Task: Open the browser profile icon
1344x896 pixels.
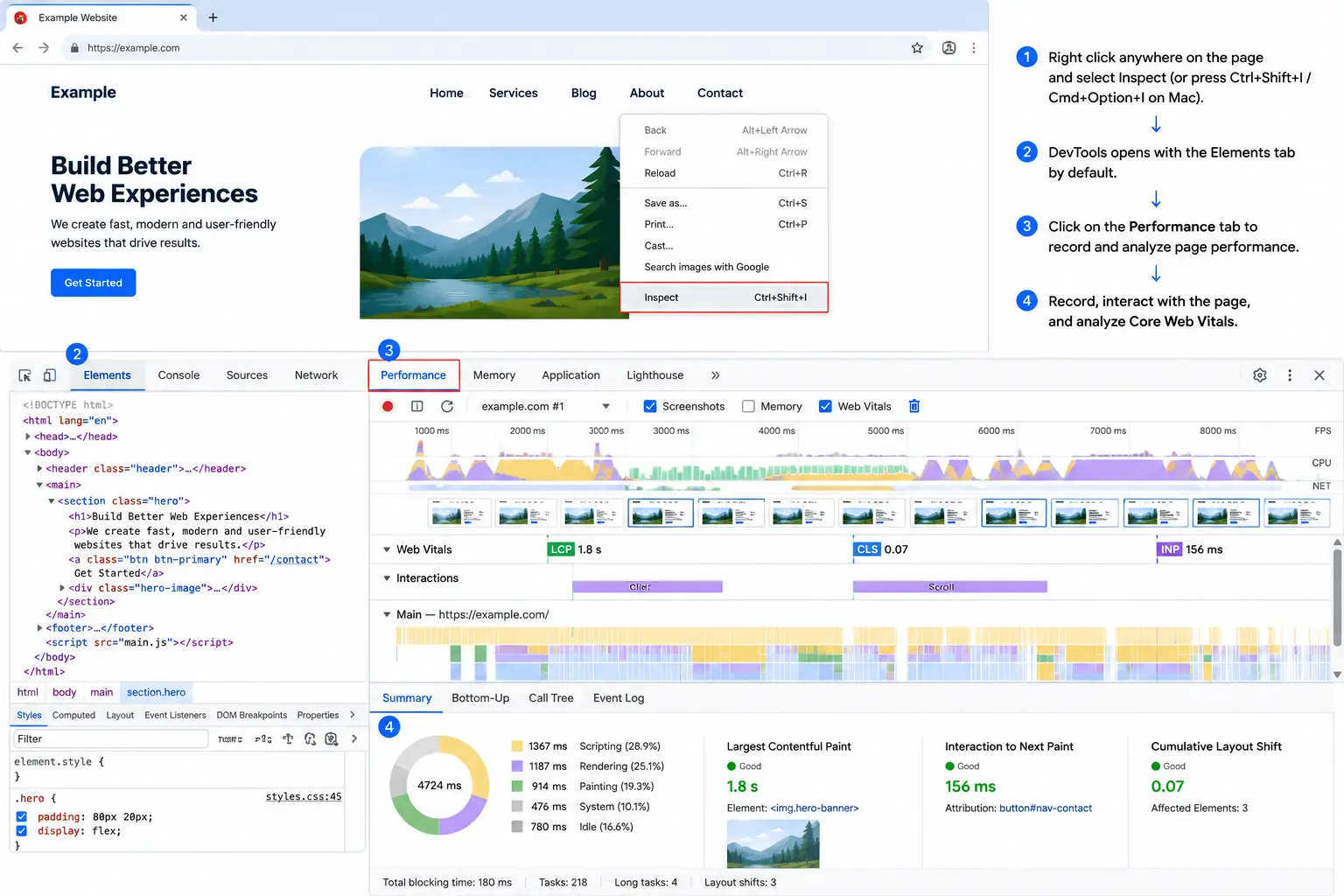Action: click(x=948, y=48)
